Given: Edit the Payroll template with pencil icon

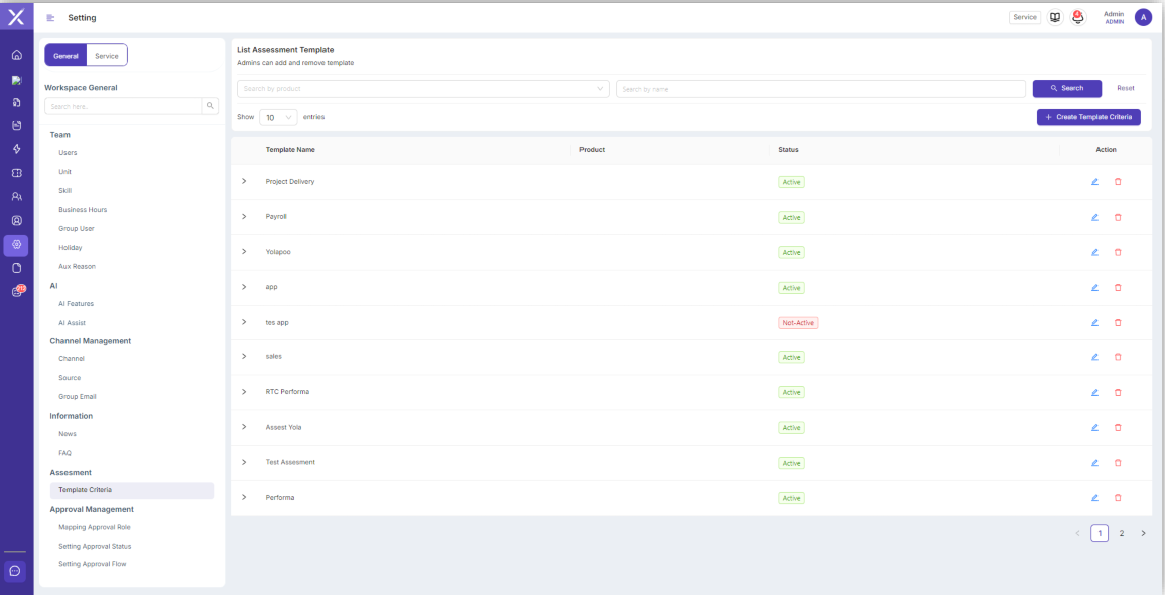Looking at the screenshot, I should (1094, 217).
